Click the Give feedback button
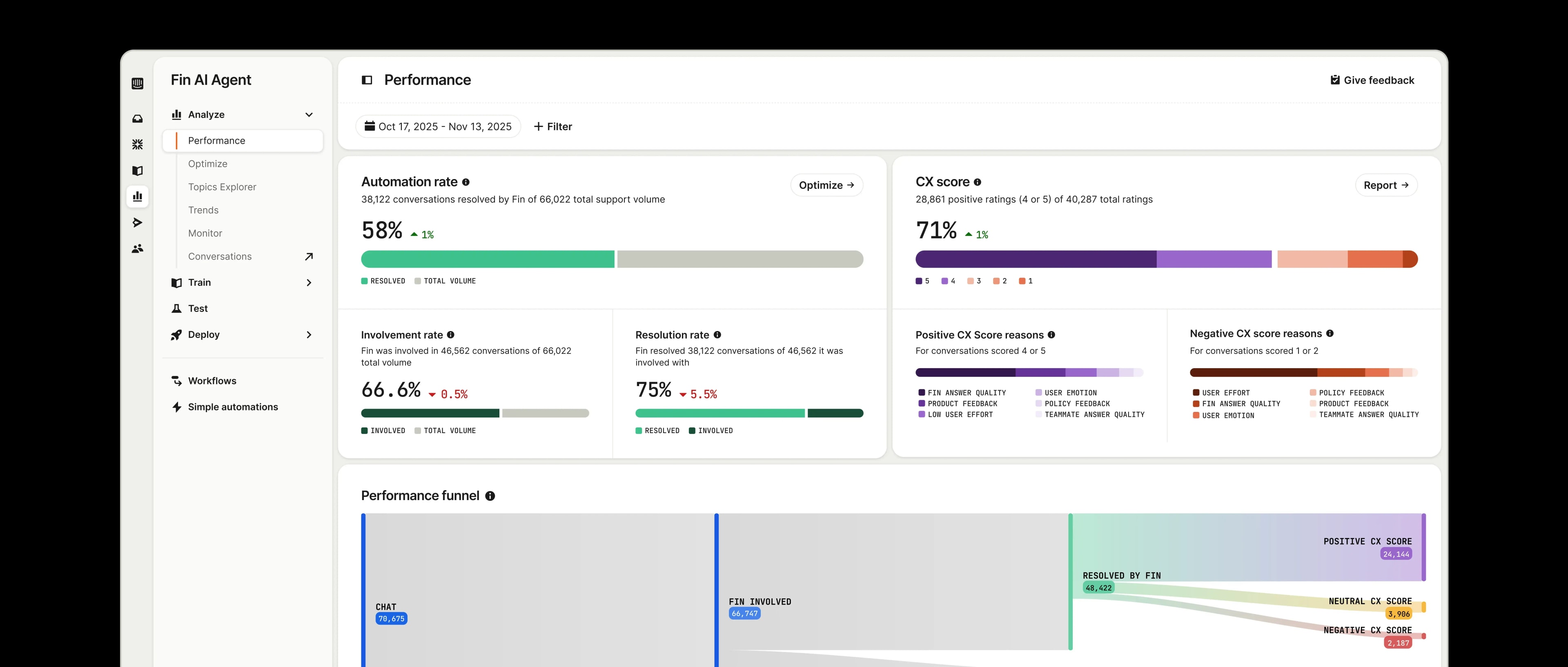Viewport: 1568px width, 667px height. coord(1372,80)
